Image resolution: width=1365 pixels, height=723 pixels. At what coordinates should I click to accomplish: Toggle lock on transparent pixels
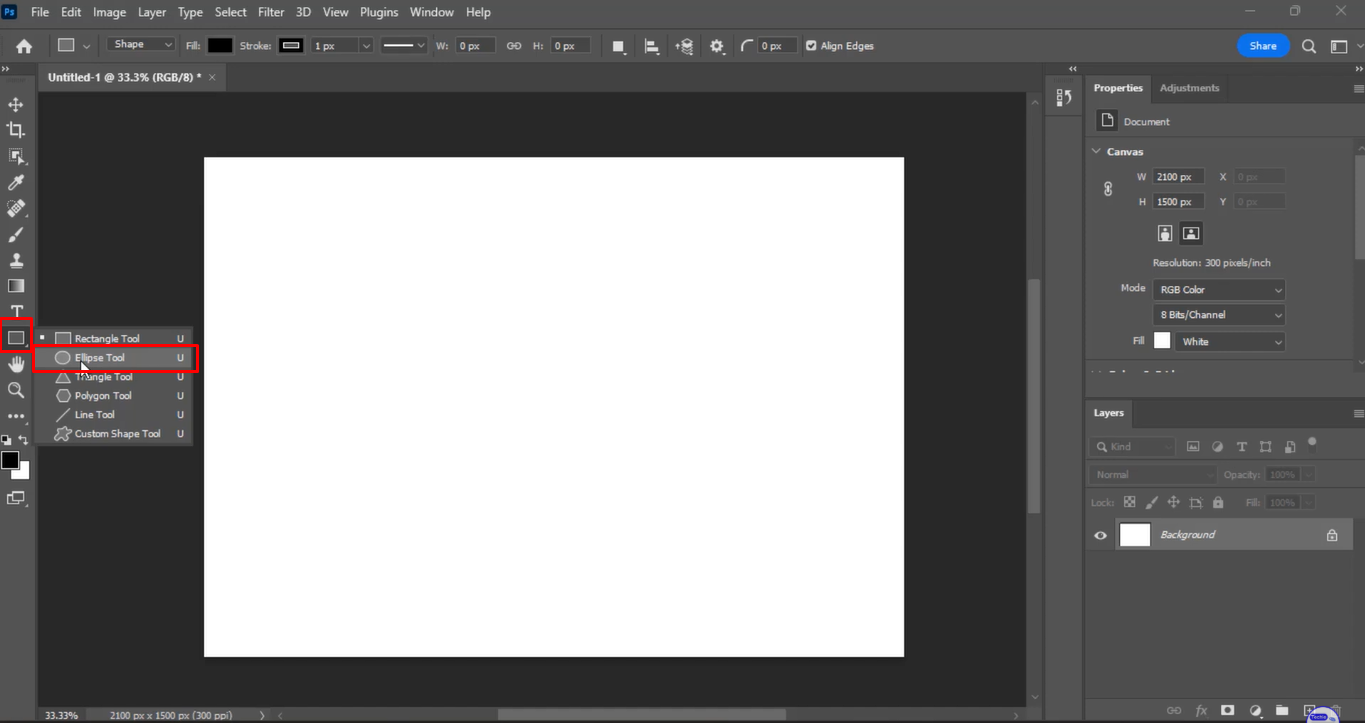click(1129, 502)
